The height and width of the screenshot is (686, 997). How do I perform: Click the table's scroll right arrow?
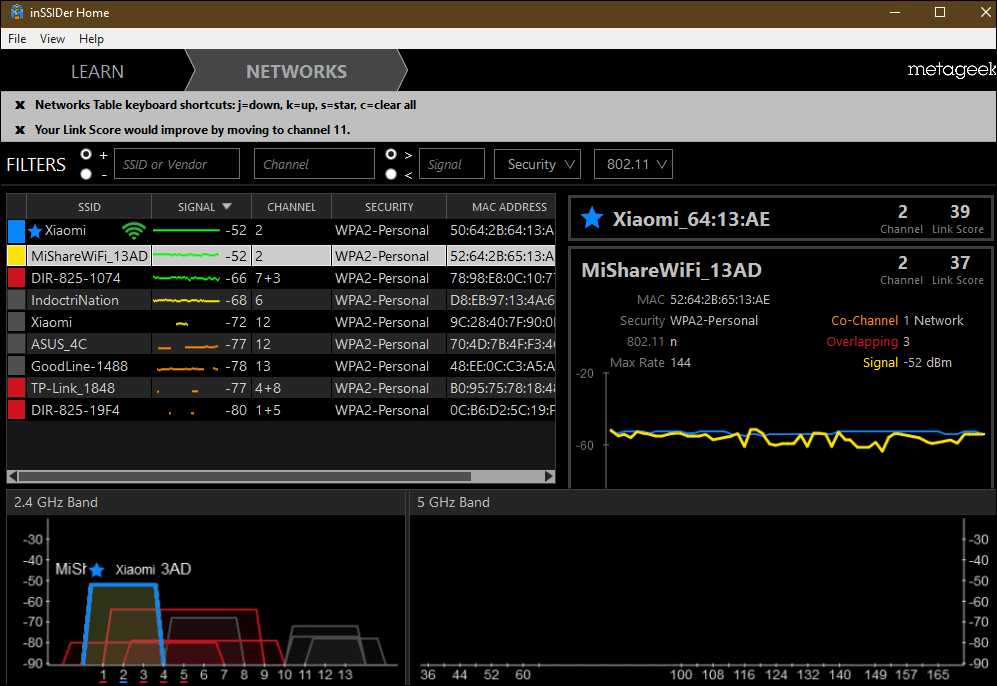tap(549, 476)
